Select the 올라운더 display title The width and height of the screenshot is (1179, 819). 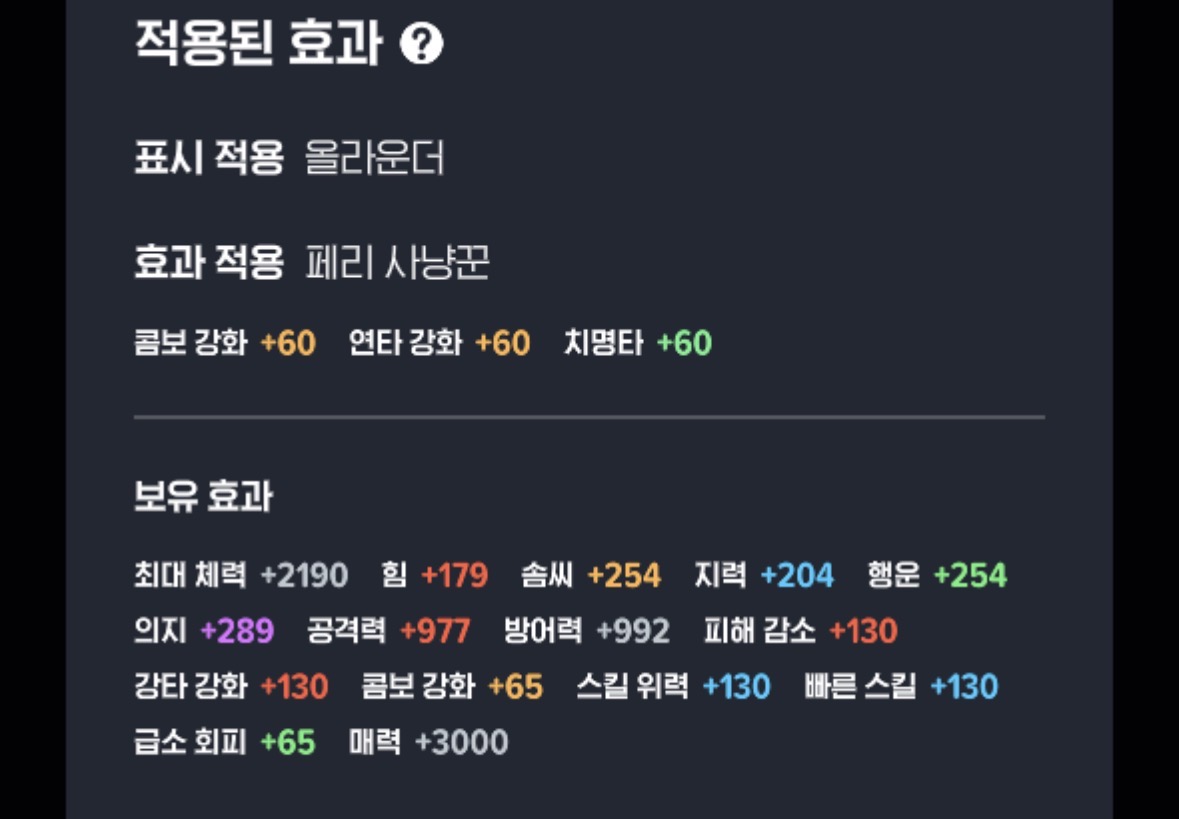(375, 158)
